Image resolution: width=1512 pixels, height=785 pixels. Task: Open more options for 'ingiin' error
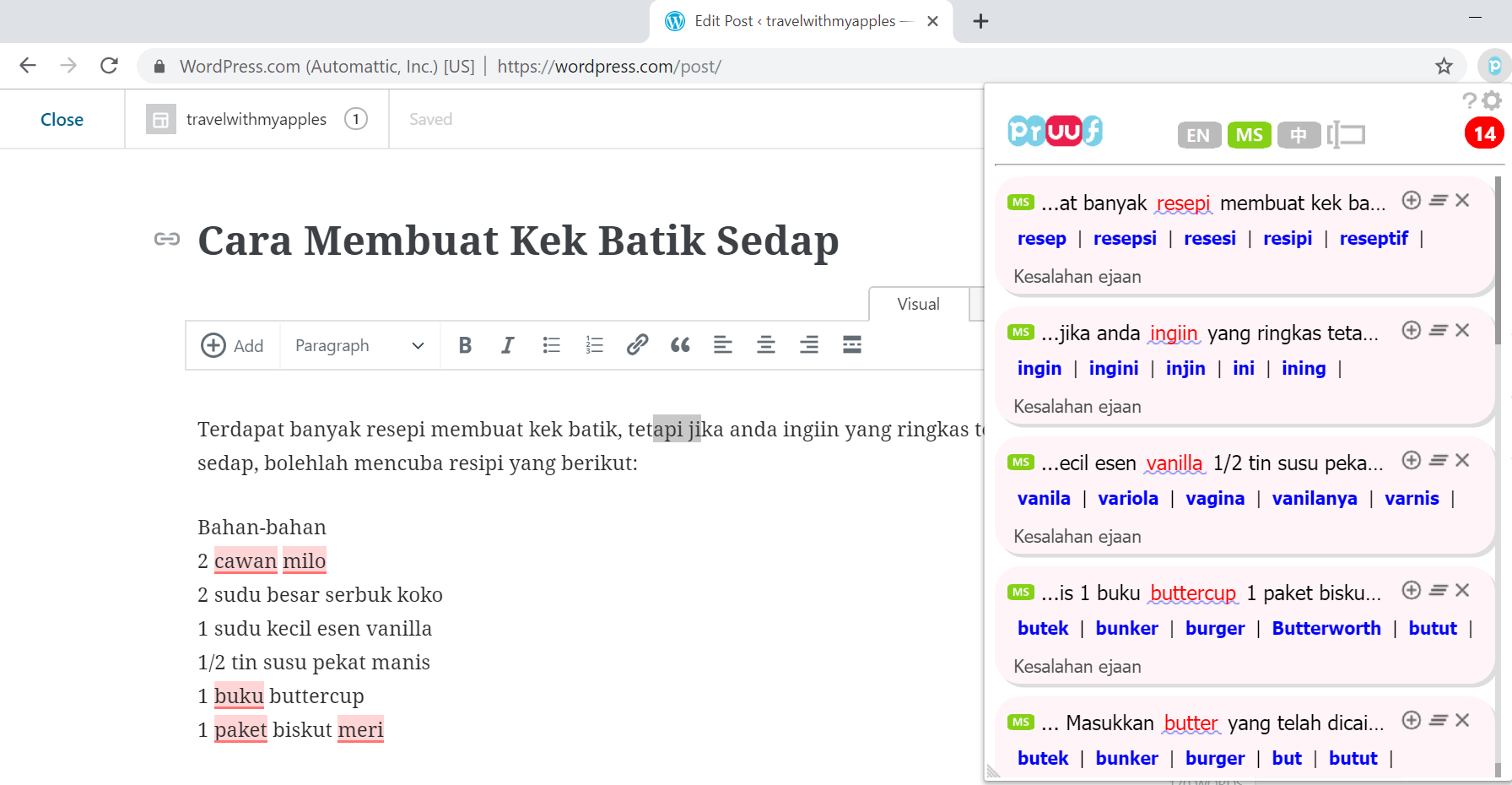click(1439, 330)
